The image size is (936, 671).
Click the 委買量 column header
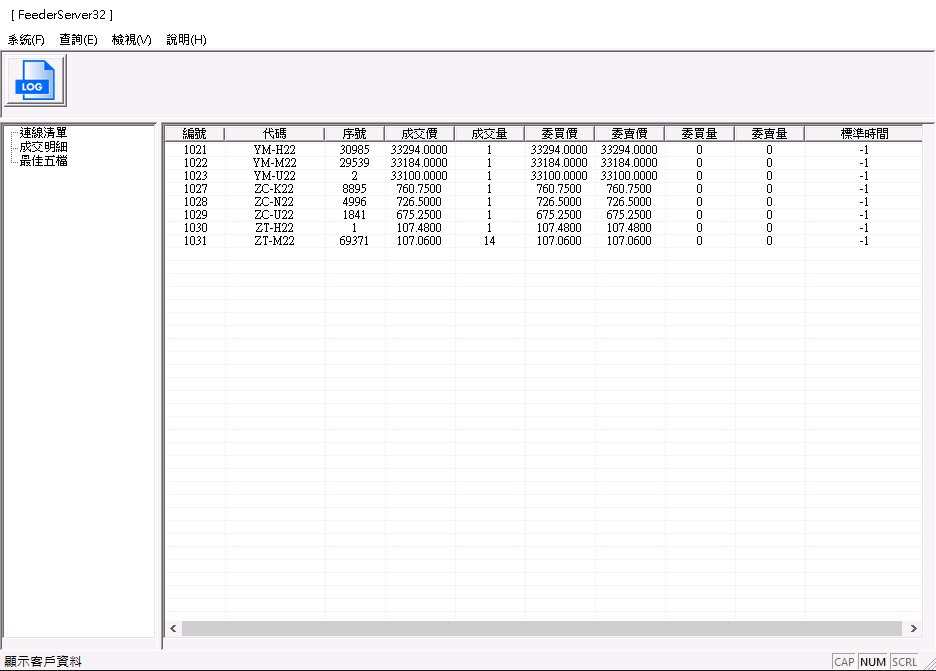[x=699, y=134]
